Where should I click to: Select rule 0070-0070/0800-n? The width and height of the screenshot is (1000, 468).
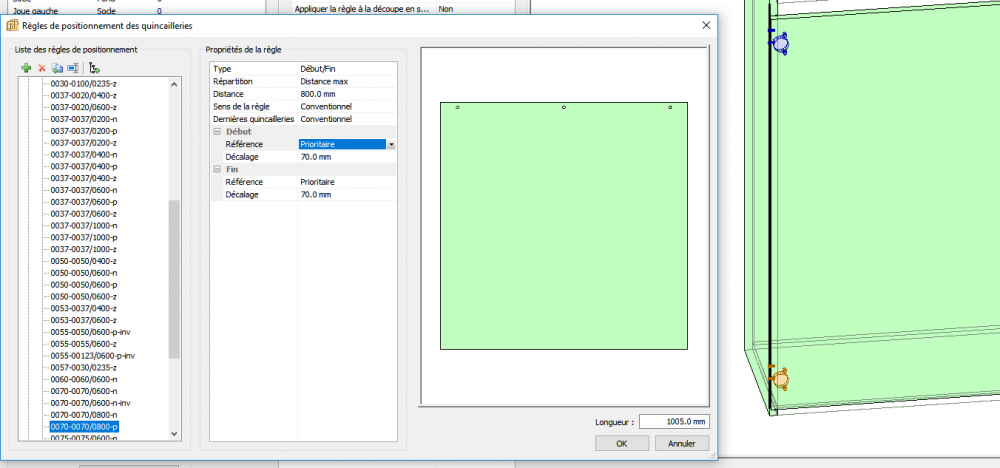click(84, 415)
